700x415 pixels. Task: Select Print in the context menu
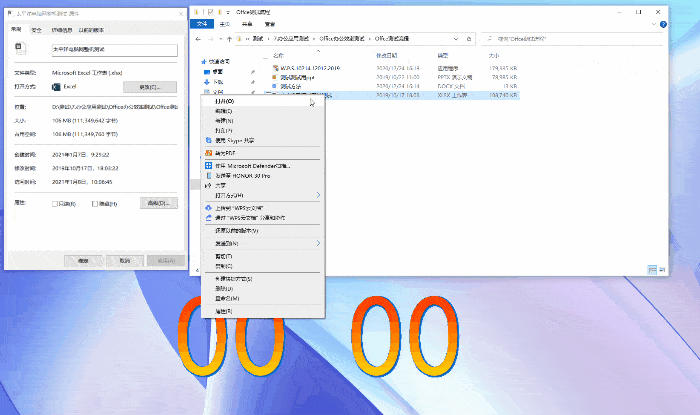[262, 130]
